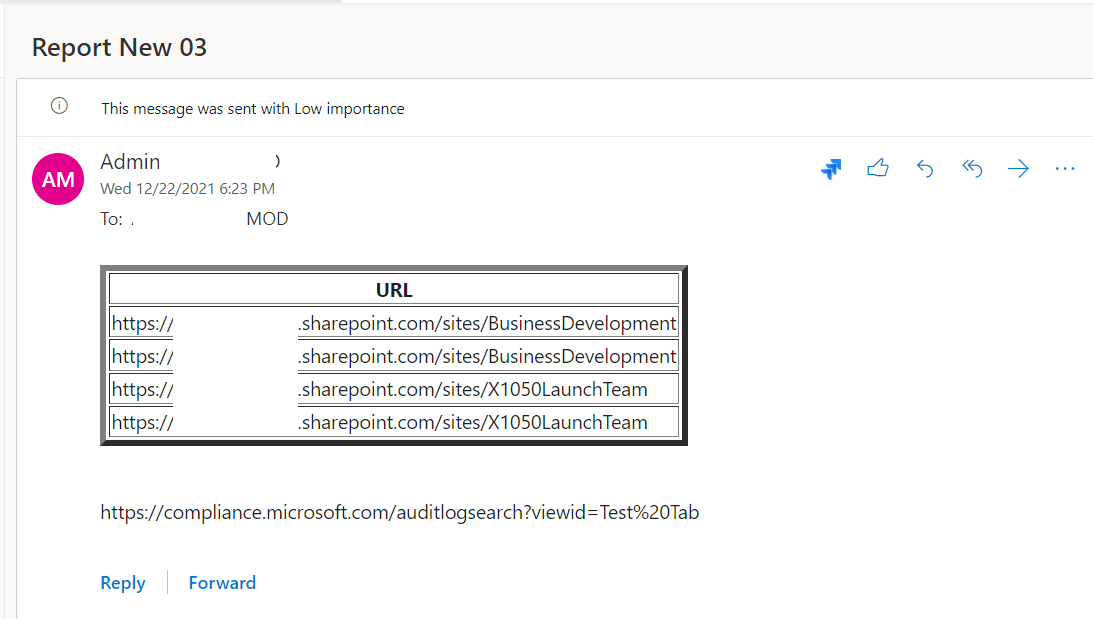1093x619 pixels.
Task: Click the info icon next to Low importance
Action: [x=59, y=106]
